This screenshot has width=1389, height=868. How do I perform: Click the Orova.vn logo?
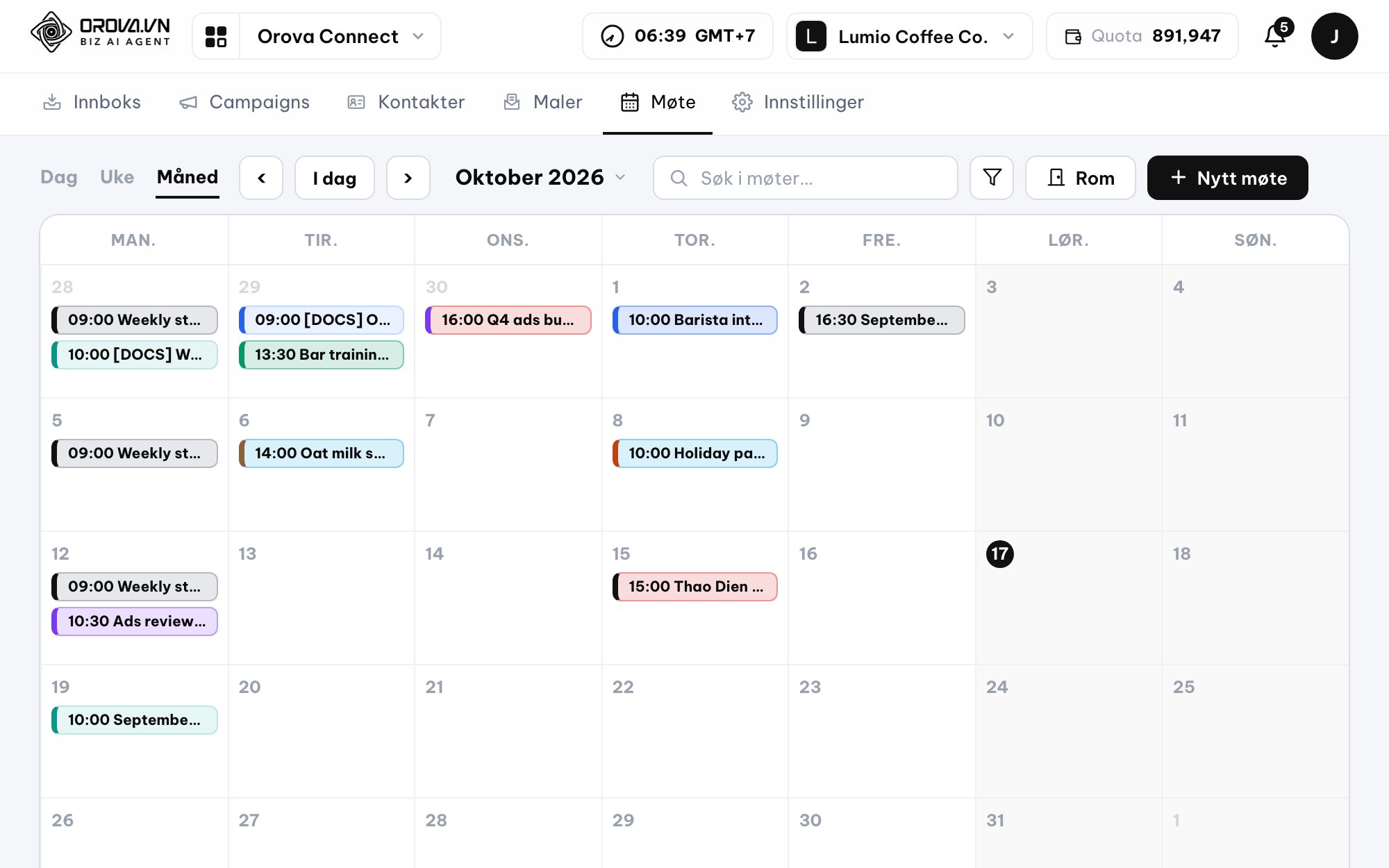pyautogui.click(x=100, y=33)
